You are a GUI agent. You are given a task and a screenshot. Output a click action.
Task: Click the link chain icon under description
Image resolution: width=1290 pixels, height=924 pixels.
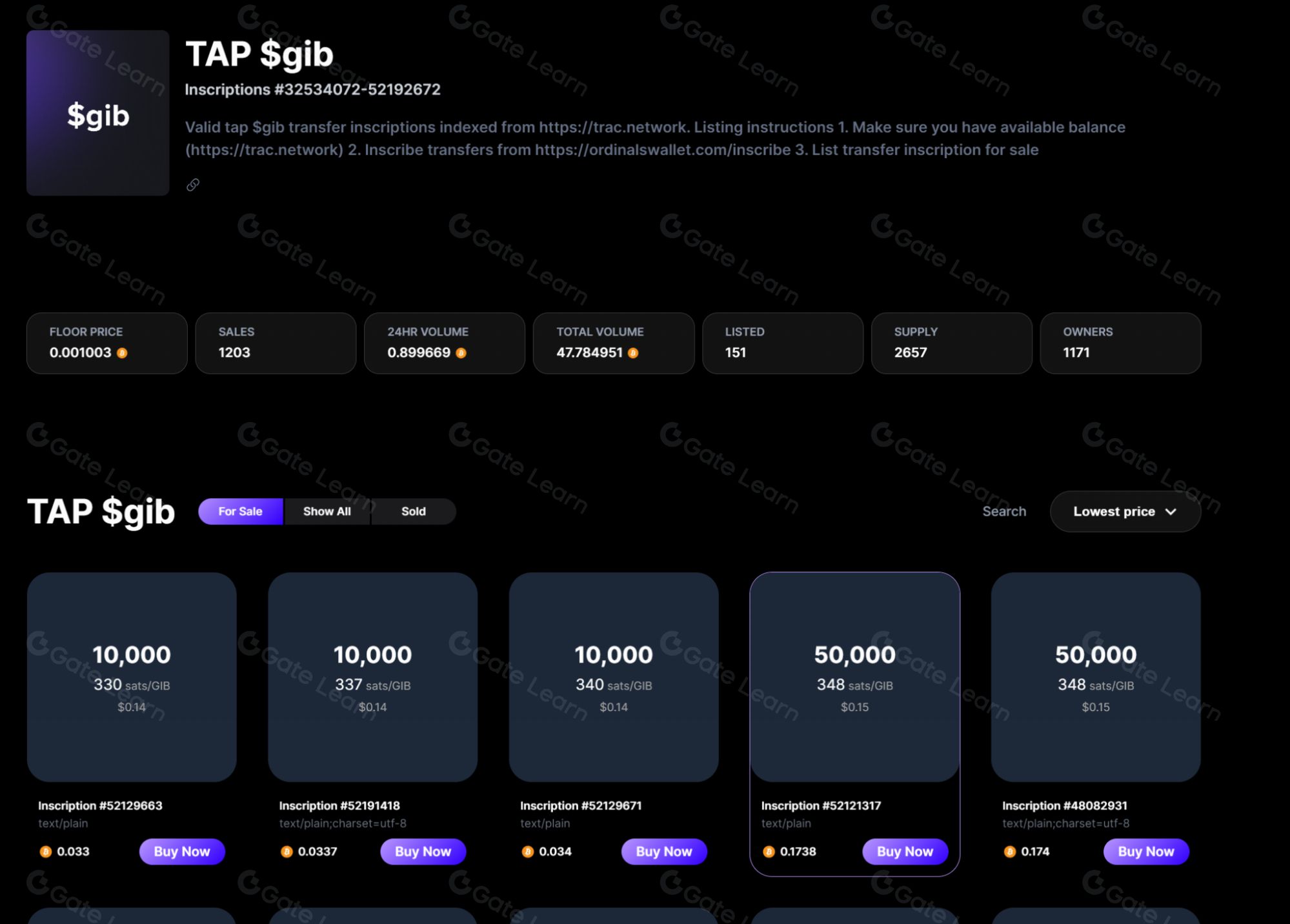click(193, 185)
